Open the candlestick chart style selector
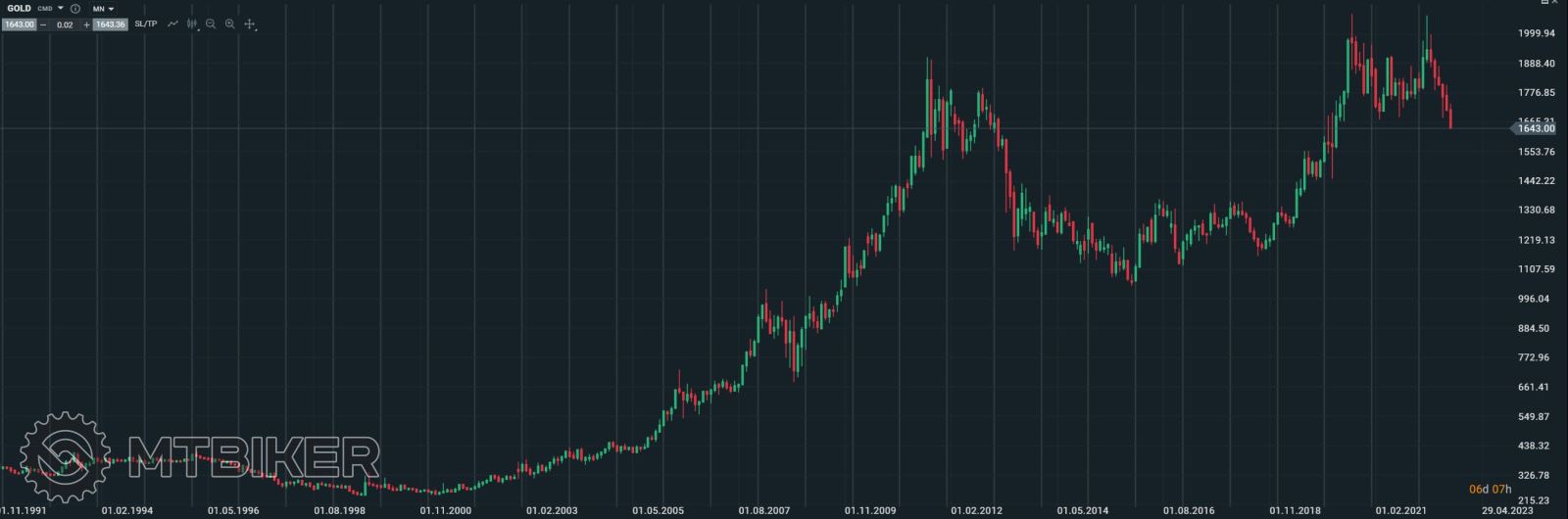1568x519 pixels. click(x=191, y=24)
